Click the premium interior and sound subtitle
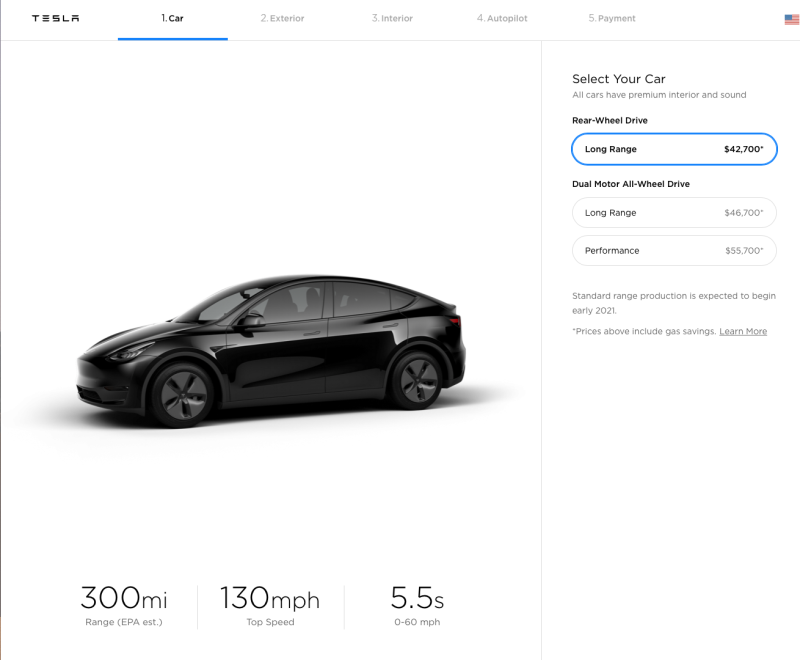Screen dimensions: 800x660 (x=659, y=95)
